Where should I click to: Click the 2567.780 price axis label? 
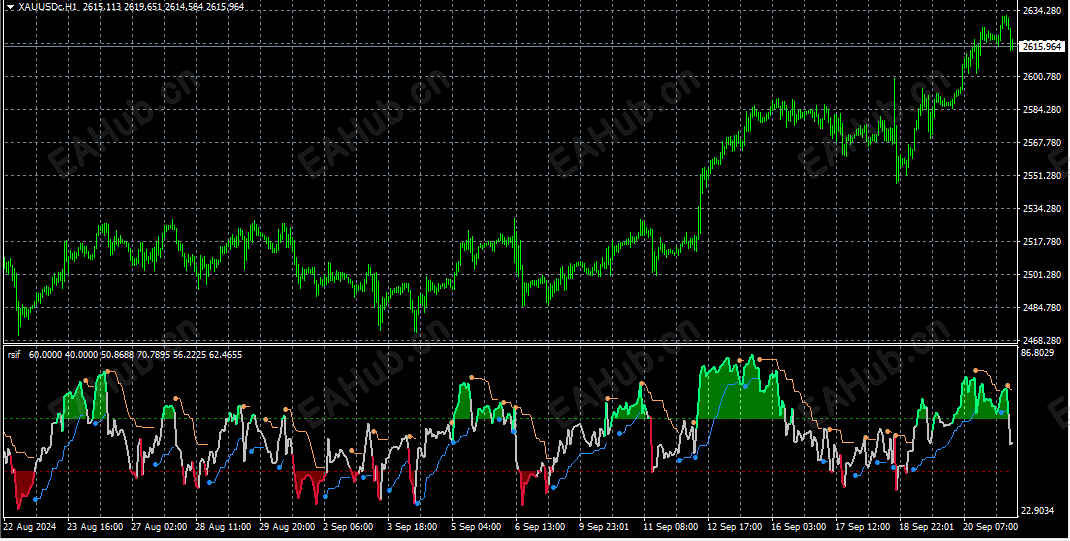click(x=1042, y=143)
